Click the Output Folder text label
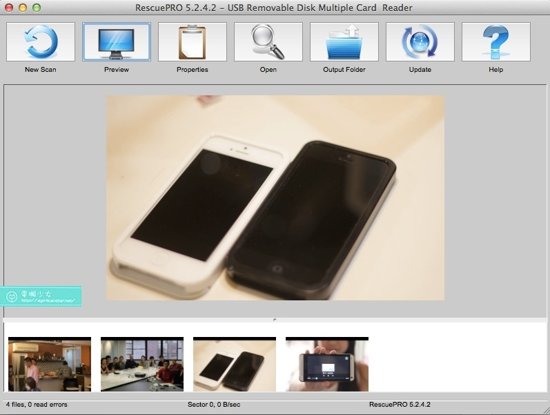This screenshot has width=550, height=415. click(344, 69)
